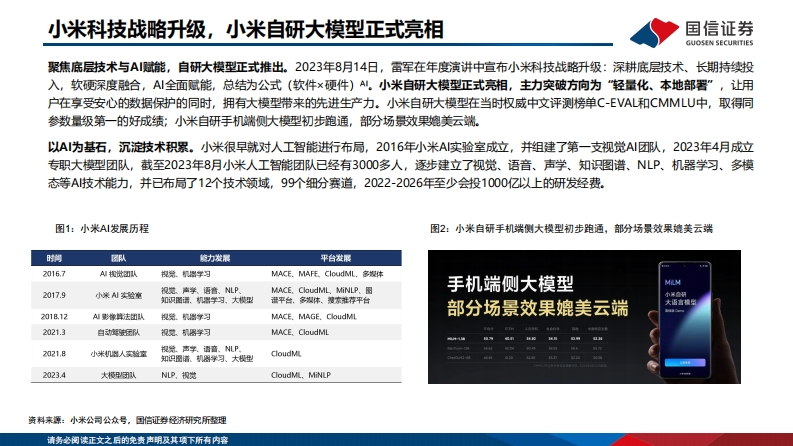Click table header 能力发展

(x=215, y=258)
